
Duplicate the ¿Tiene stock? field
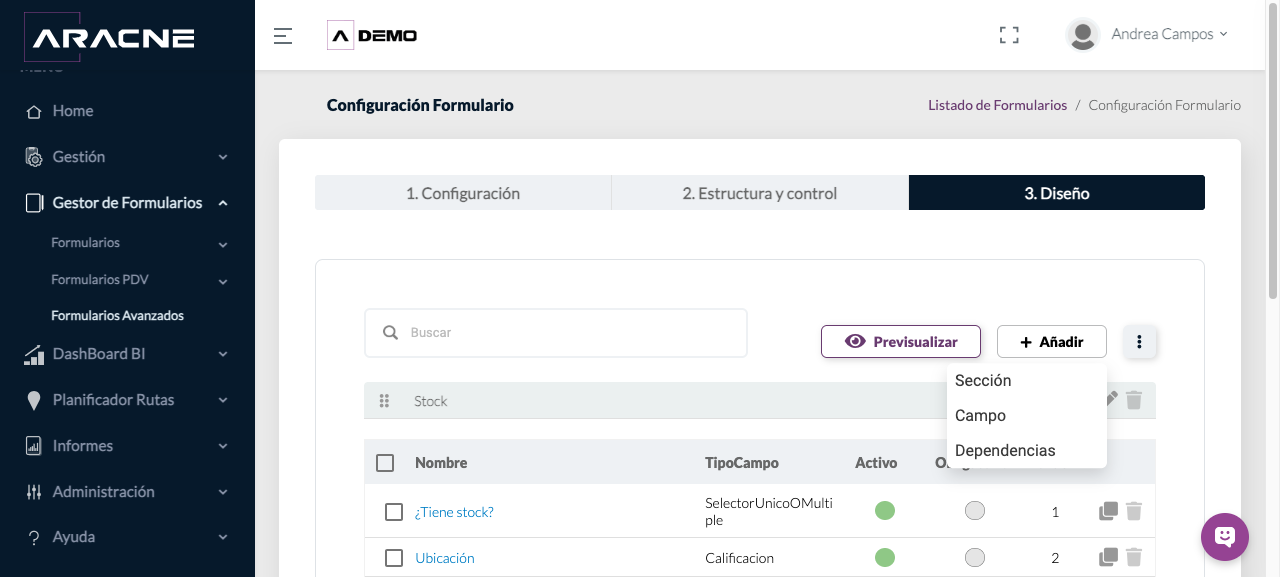tap(1108, 511)
